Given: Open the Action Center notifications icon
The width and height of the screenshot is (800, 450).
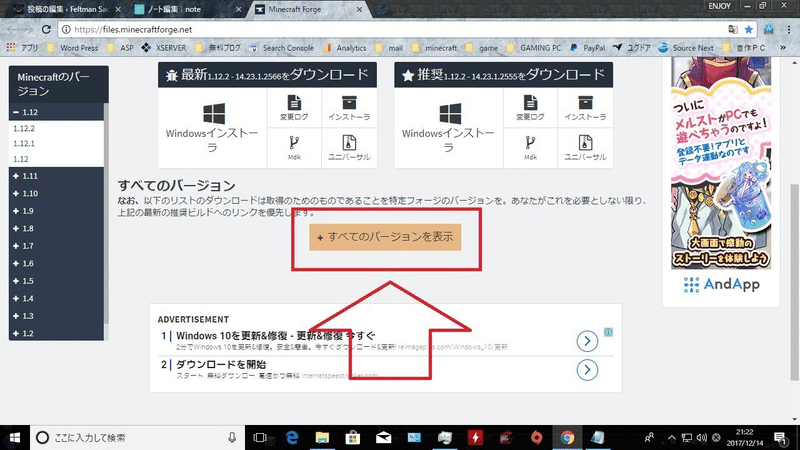Looking at the screenshot, I should pyautogui.click(x=780, y=438).
